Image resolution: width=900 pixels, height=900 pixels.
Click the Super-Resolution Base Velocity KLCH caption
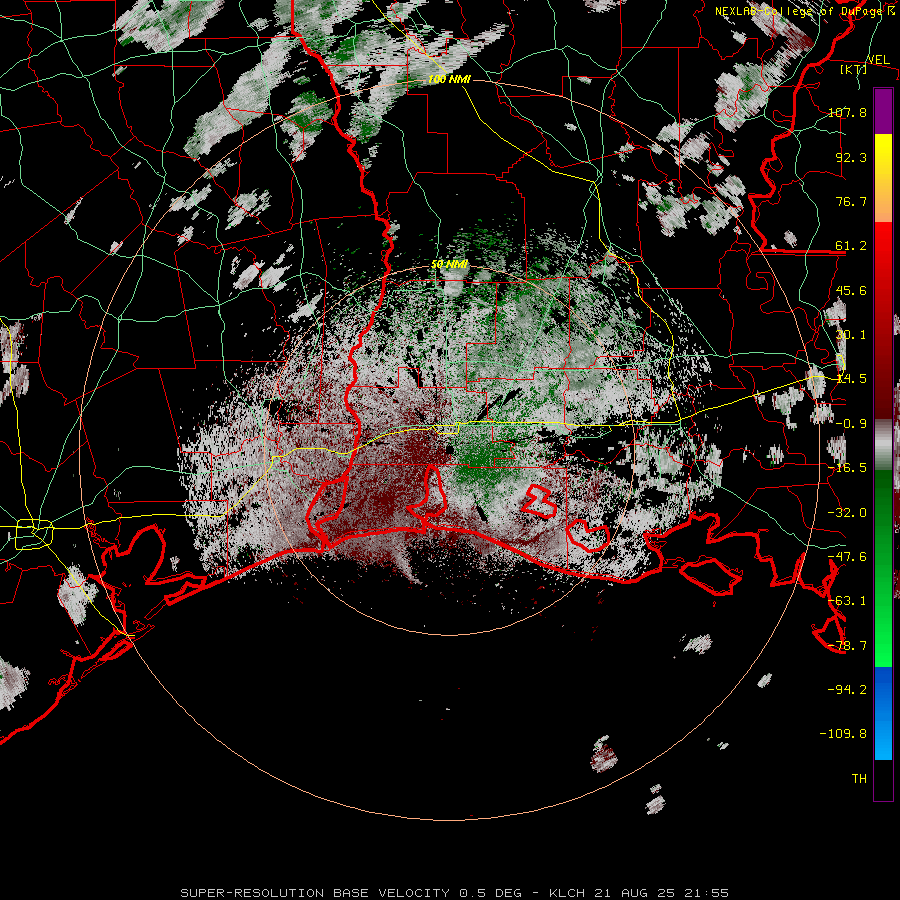(x=455, y=893)
